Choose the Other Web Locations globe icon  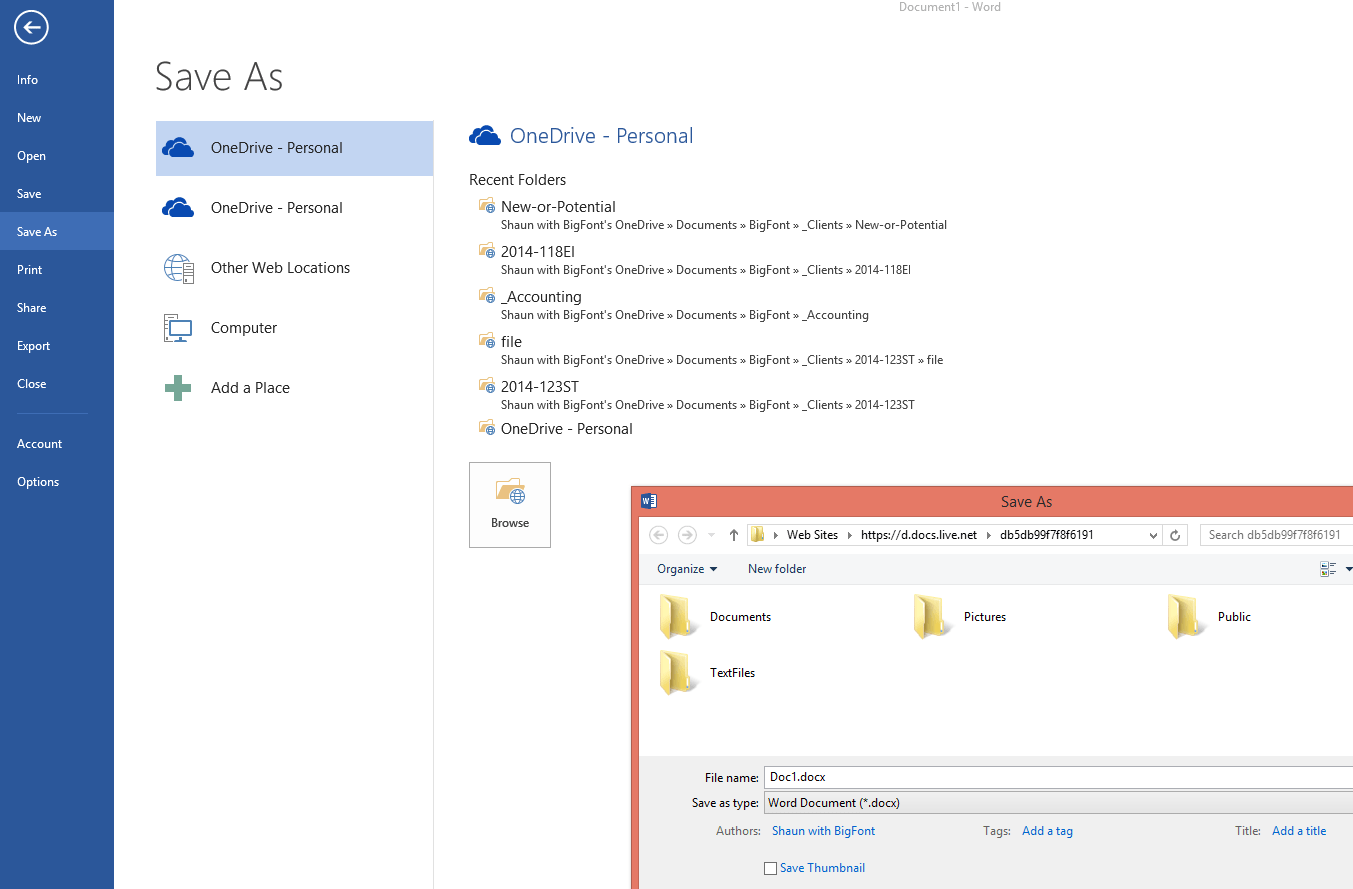pos(178,268)
